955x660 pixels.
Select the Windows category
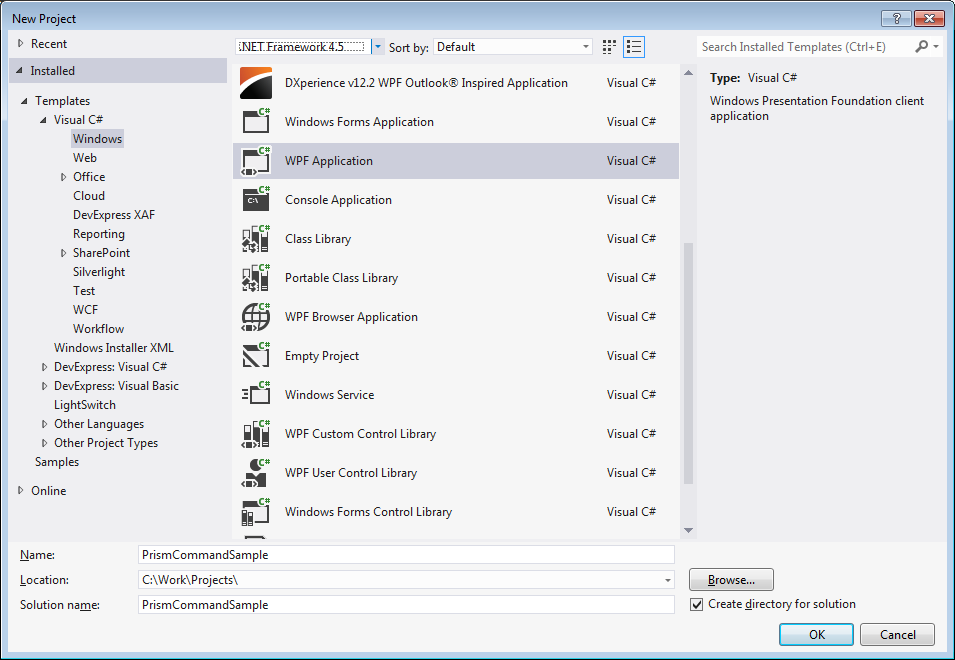coord(97,138)
